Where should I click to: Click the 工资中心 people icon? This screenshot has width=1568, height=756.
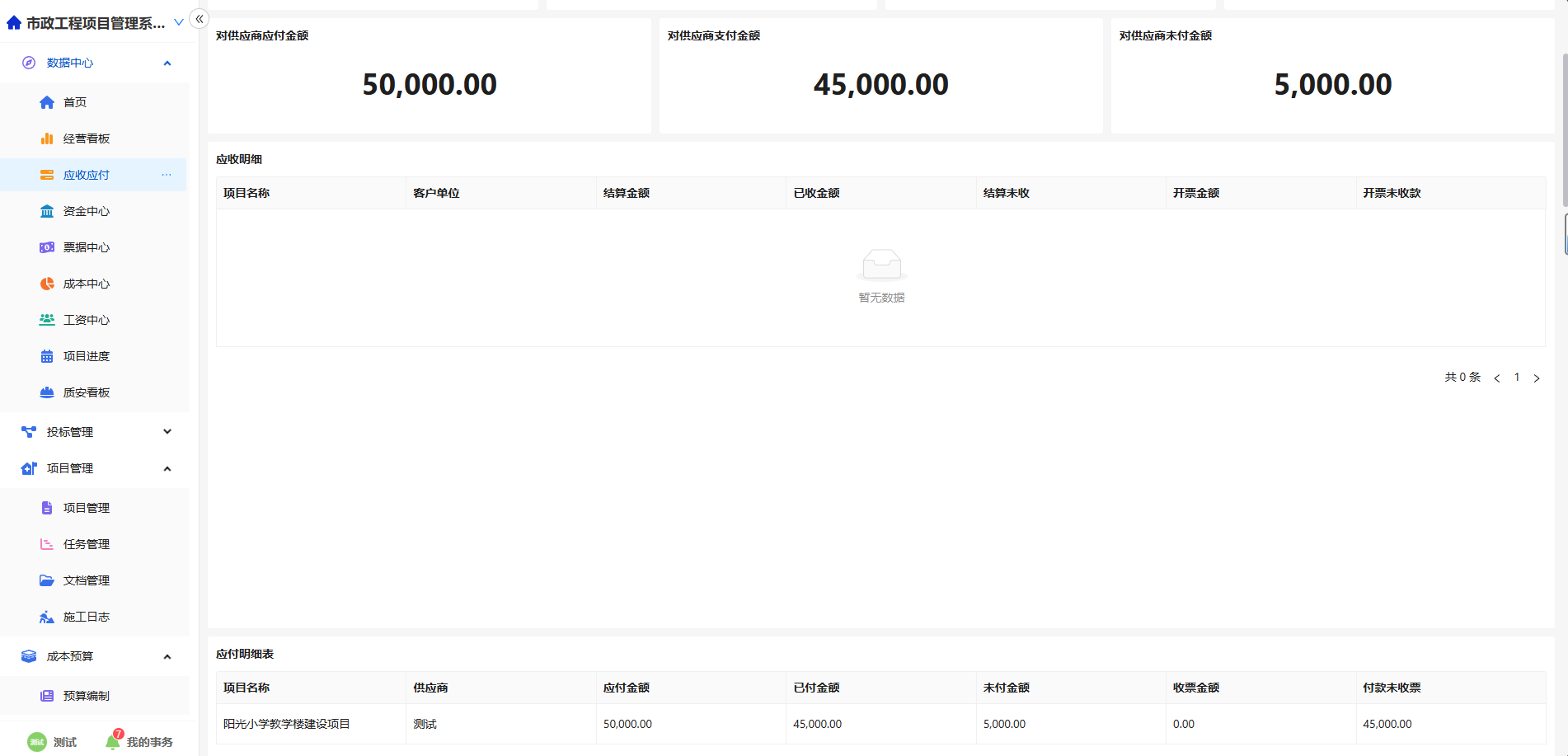[47, 320]
